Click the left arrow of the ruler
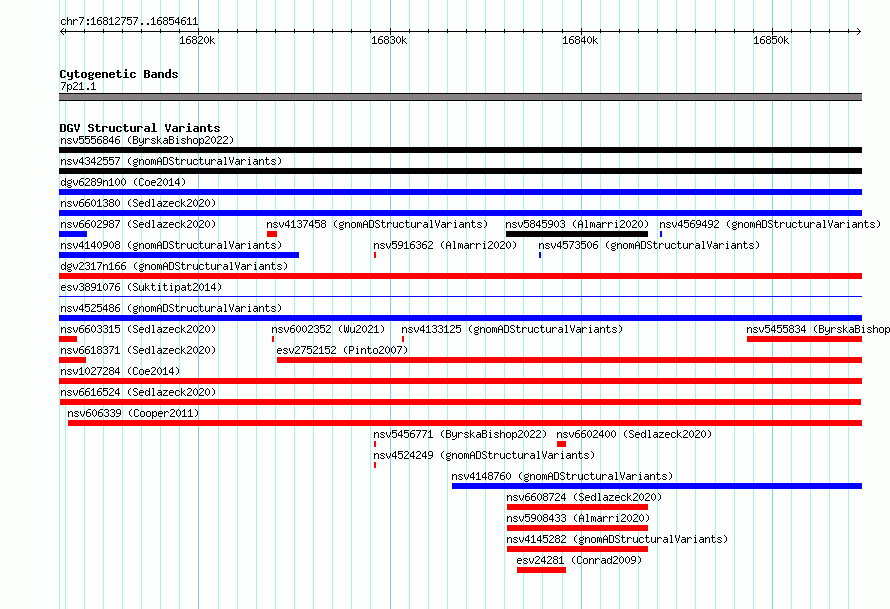The height and width of the screenshot is (609, 890). pyautogui.click(x=62, y=31)
